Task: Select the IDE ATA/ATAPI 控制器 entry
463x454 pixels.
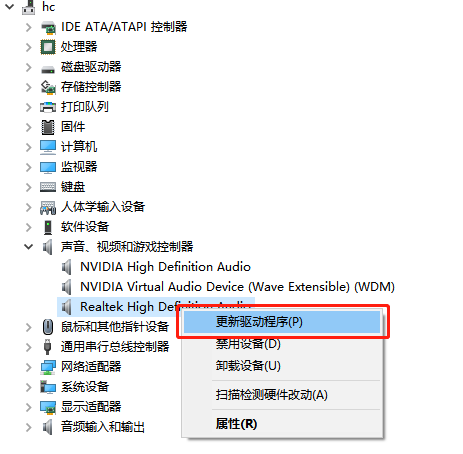Action: [124, 27]
